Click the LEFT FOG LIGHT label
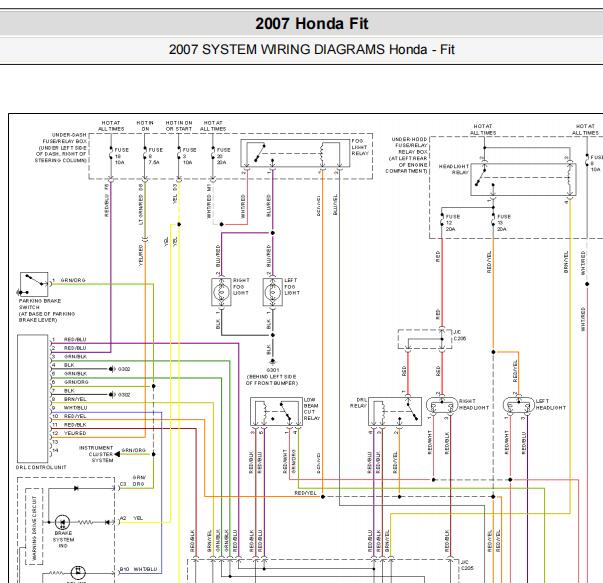This screenshot has width=603, height=583. [292, 287]
